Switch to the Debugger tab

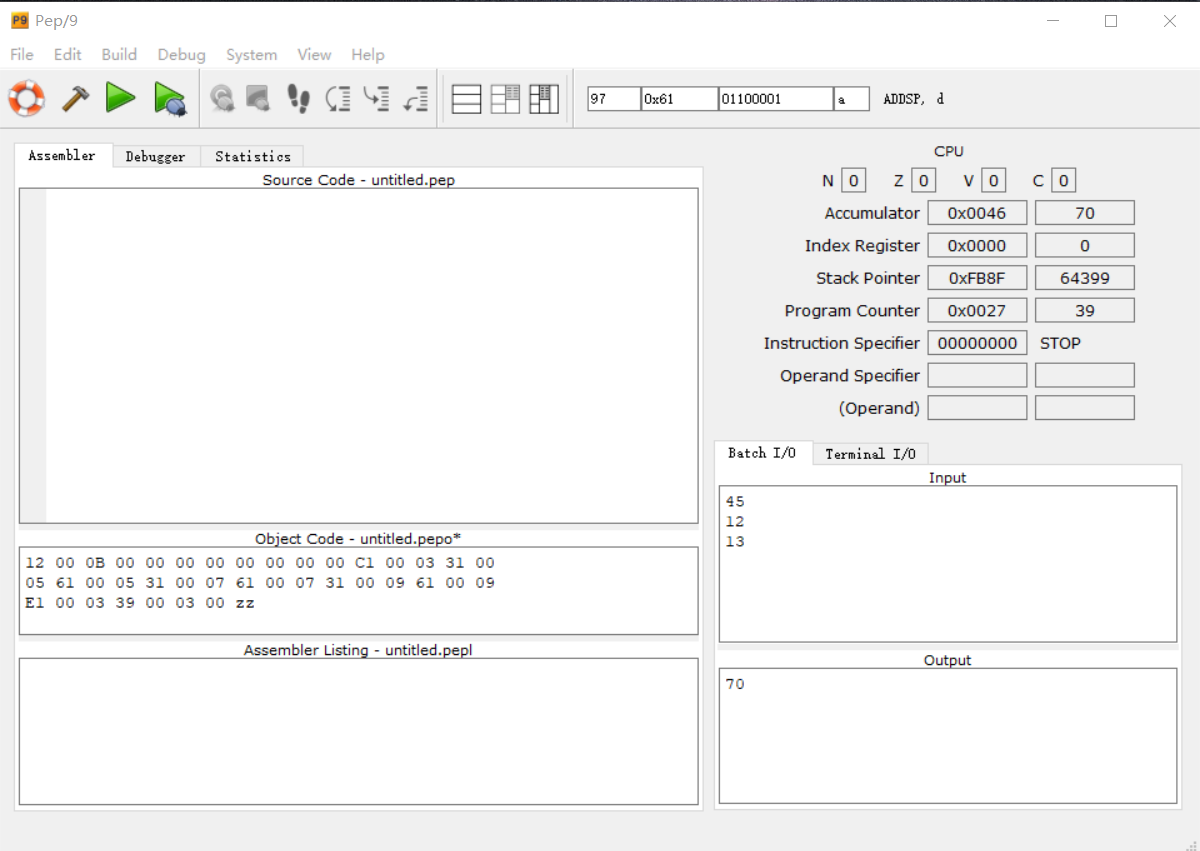point(156,157)
